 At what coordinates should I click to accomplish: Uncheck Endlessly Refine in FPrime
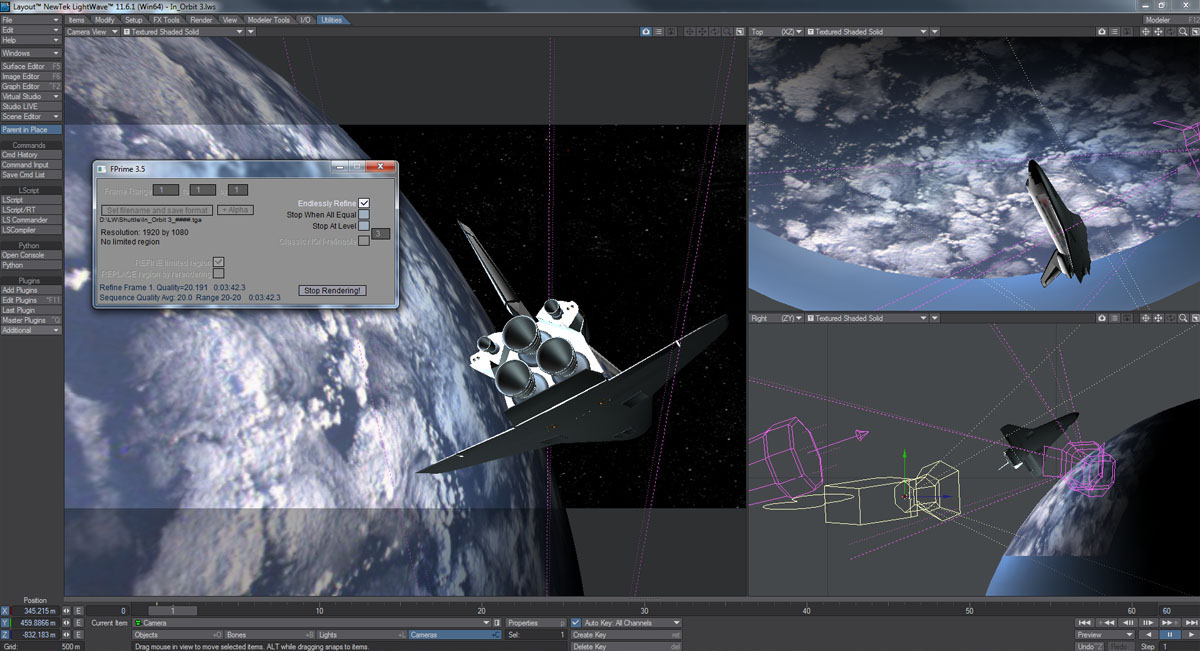coord(364,203)
